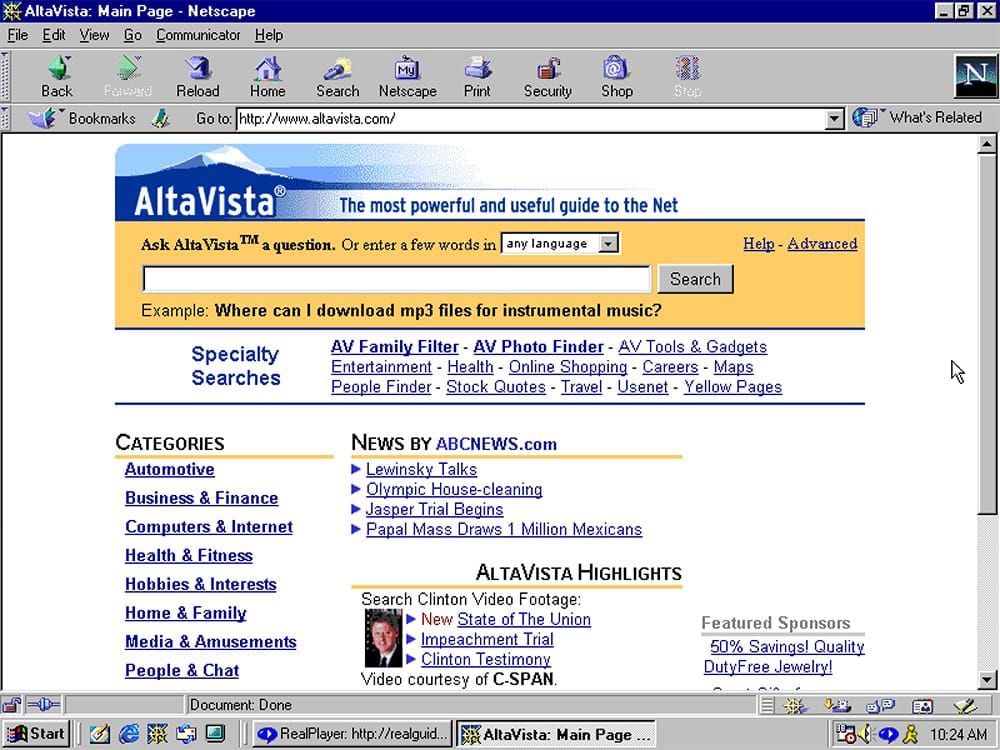Click the Home toolbar icon
The image size is (1000, 750).
[267, 75]
